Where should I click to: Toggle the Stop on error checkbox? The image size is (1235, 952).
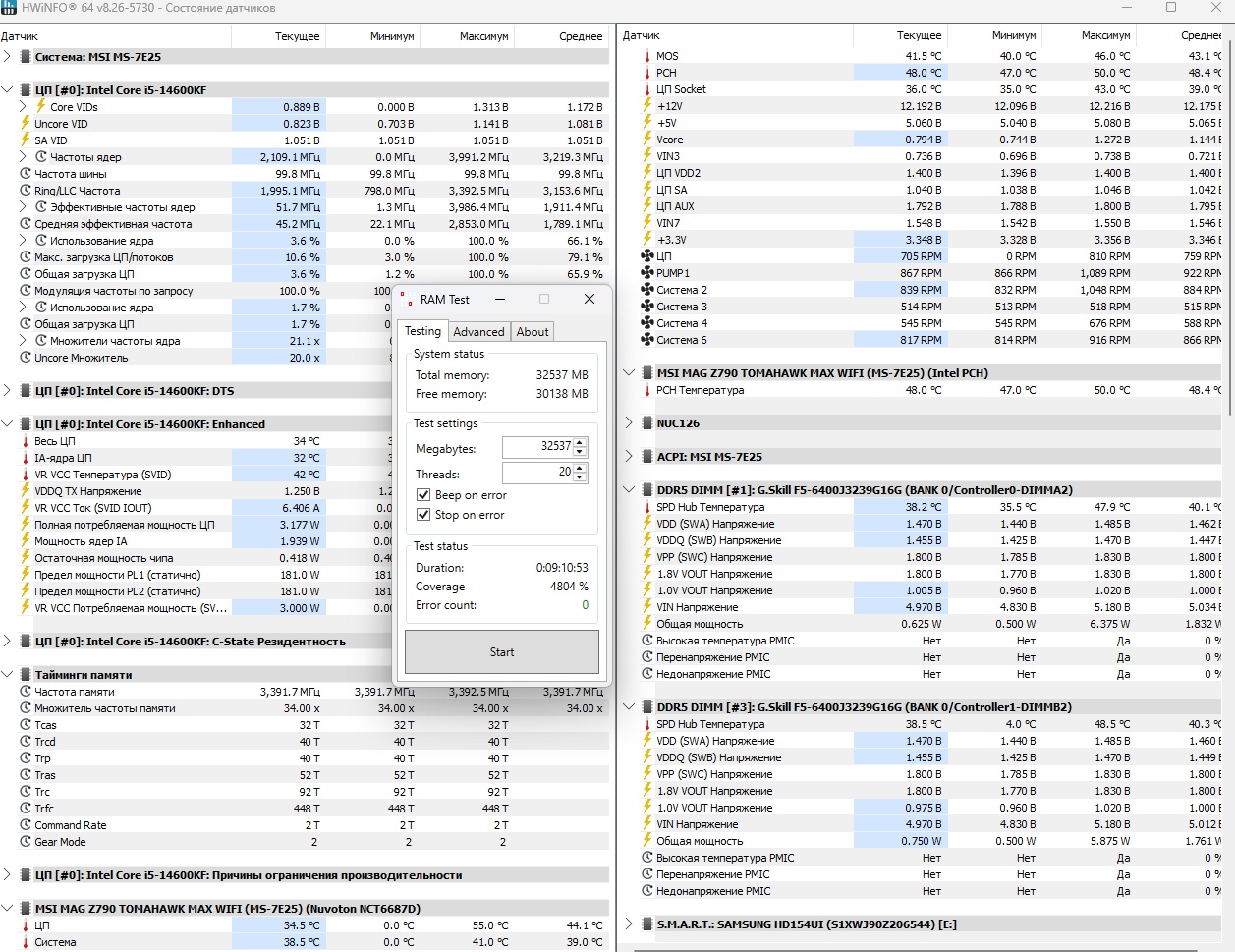(423, 515)
